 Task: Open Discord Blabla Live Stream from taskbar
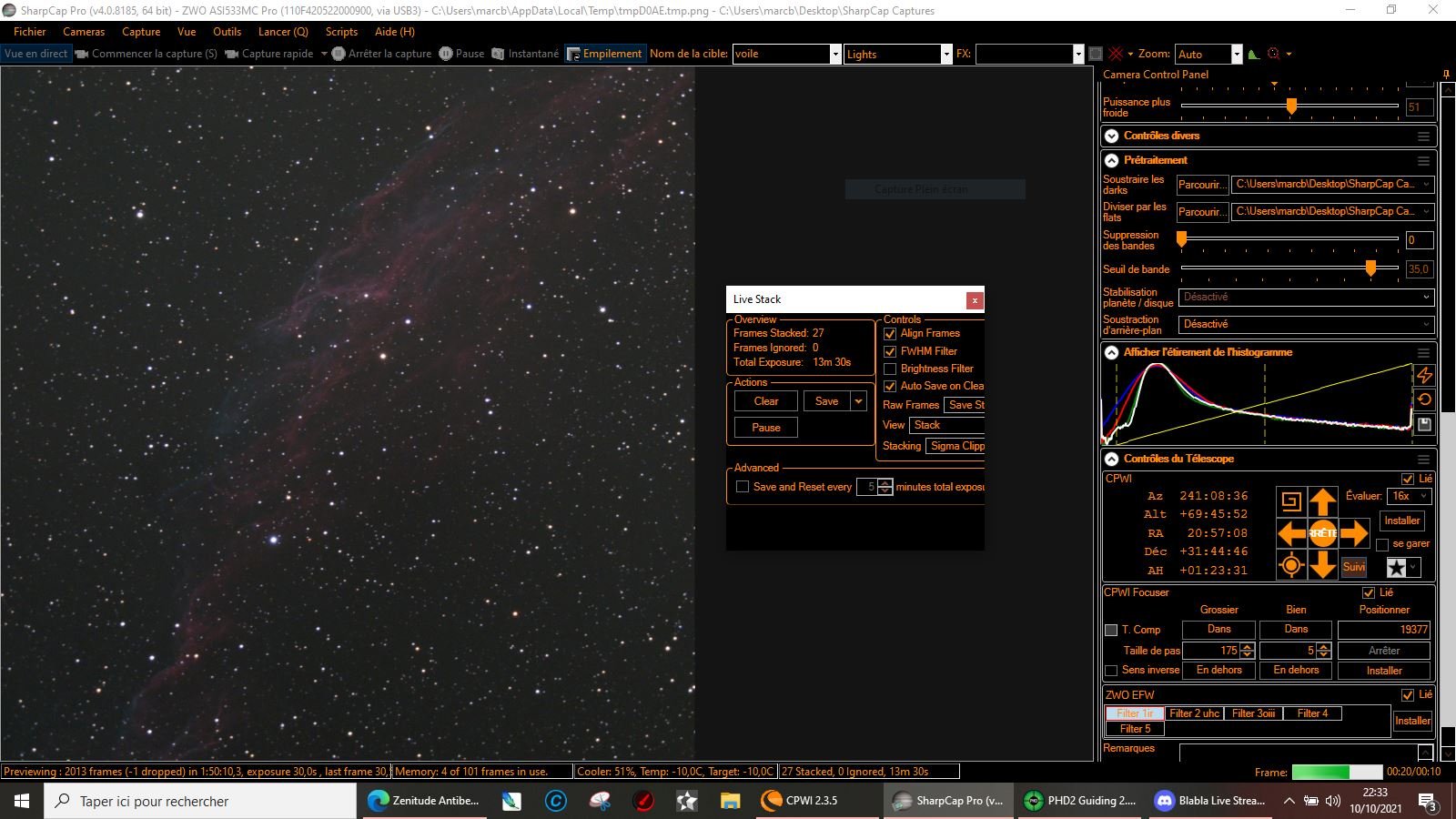[x=1210, y=801]
